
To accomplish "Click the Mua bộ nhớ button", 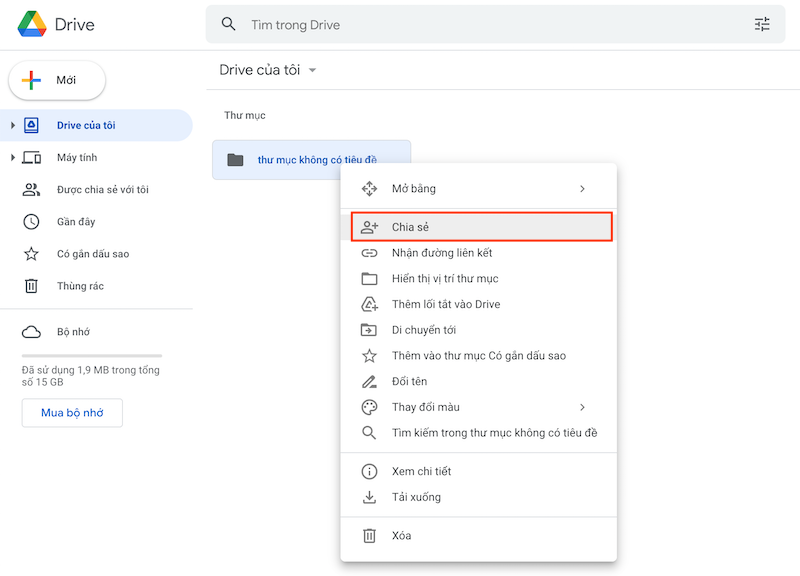I will 71,412.
